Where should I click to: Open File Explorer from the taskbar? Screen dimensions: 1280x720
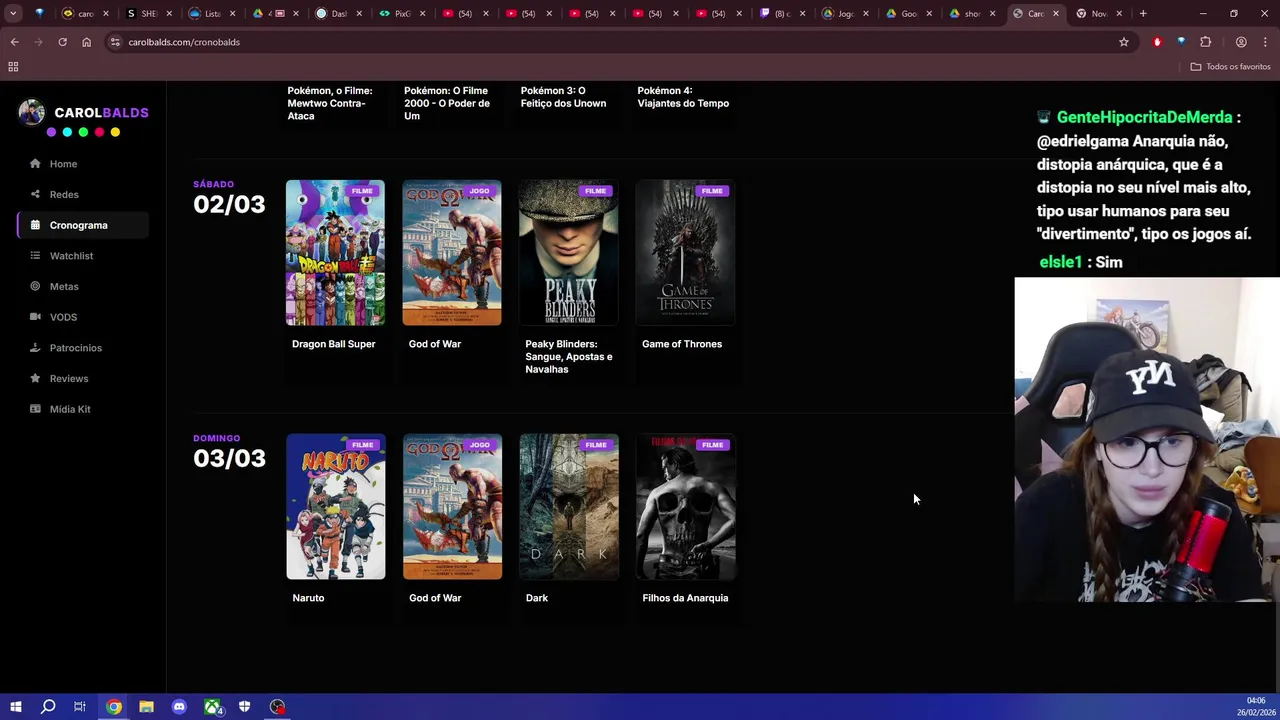point(146,707)
